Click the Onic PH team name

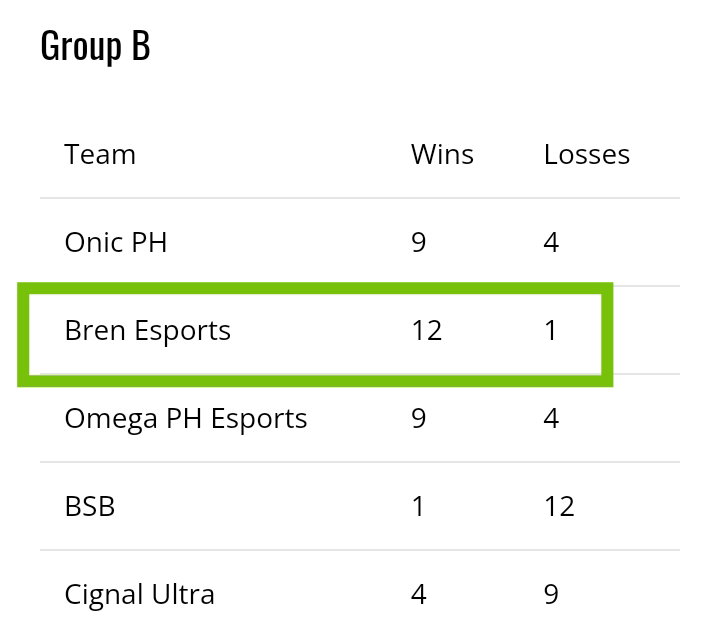(x=116, y=242)
